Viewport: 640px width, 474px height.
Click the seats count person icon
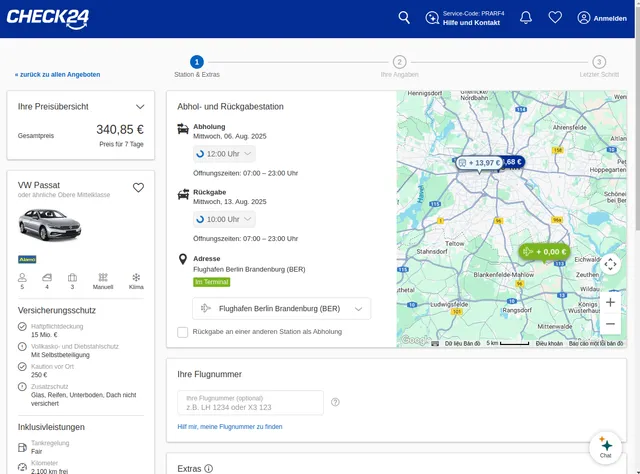click(x=22, y=278)
